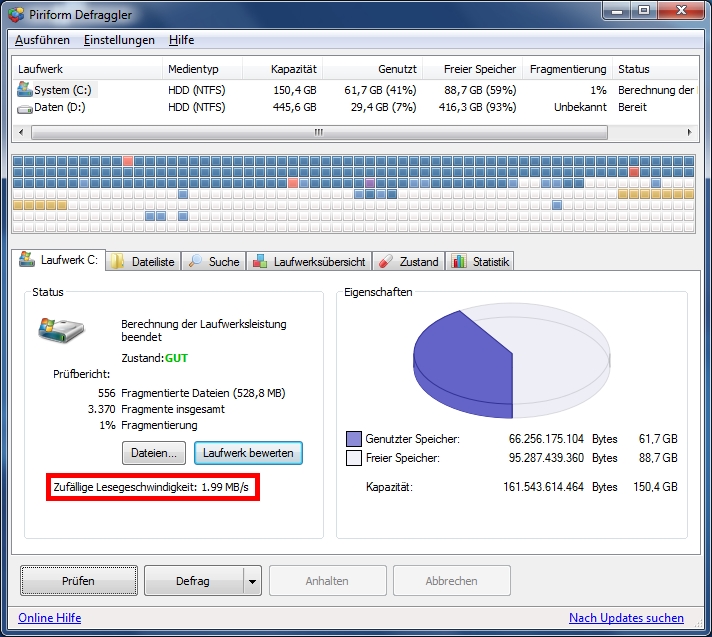Screen dimensions: 712x637
Task: Click the Nach Updates suchen link
Action: point(626,618)
